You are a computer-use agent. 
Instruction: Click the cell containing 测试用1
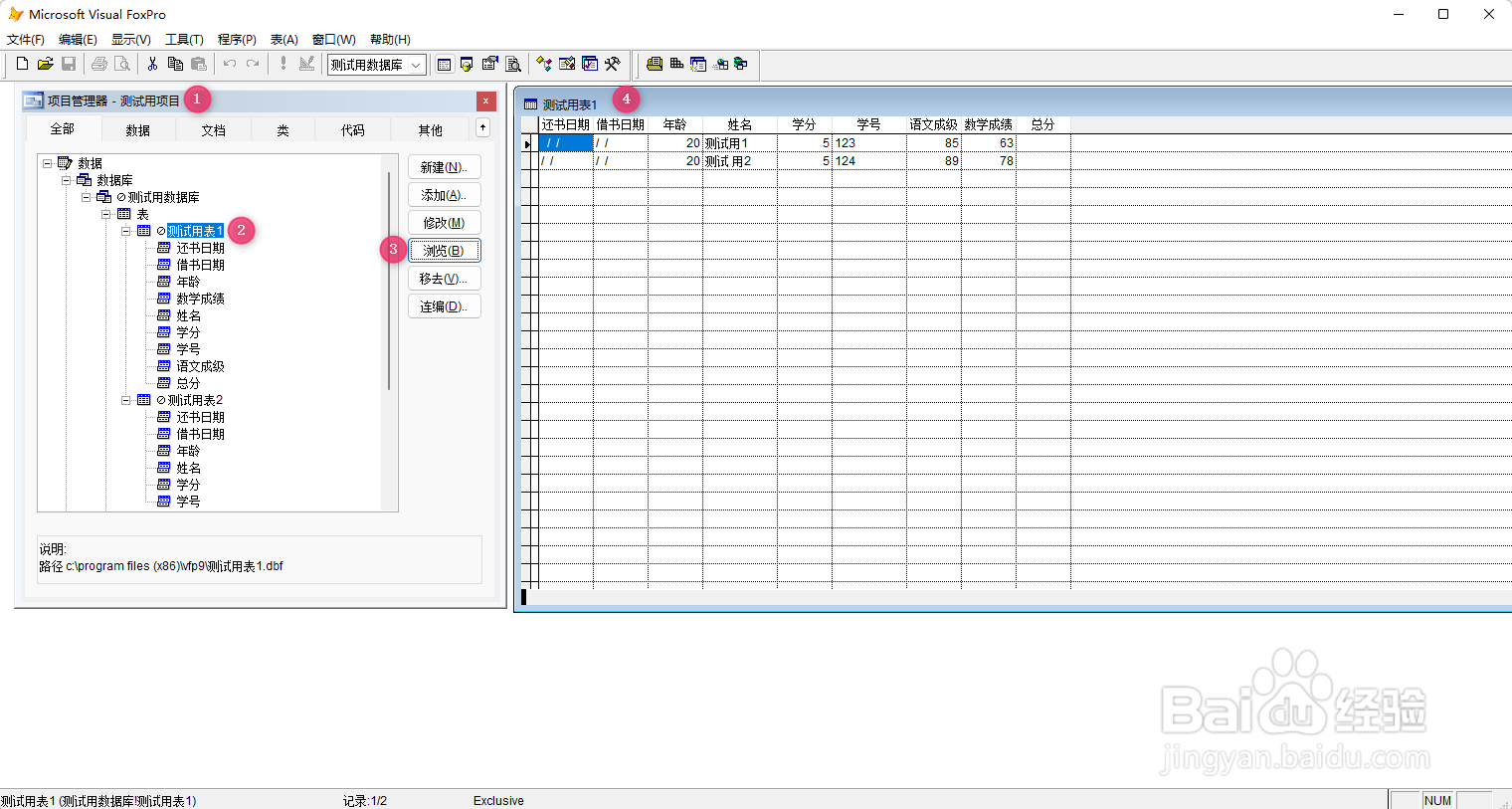pos(739,143)
